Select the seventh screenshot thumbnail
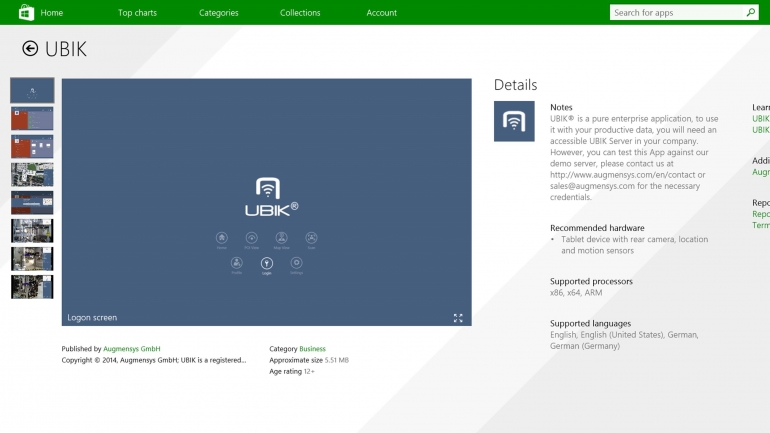Screen dimensions: 770x433 [32, 259]
